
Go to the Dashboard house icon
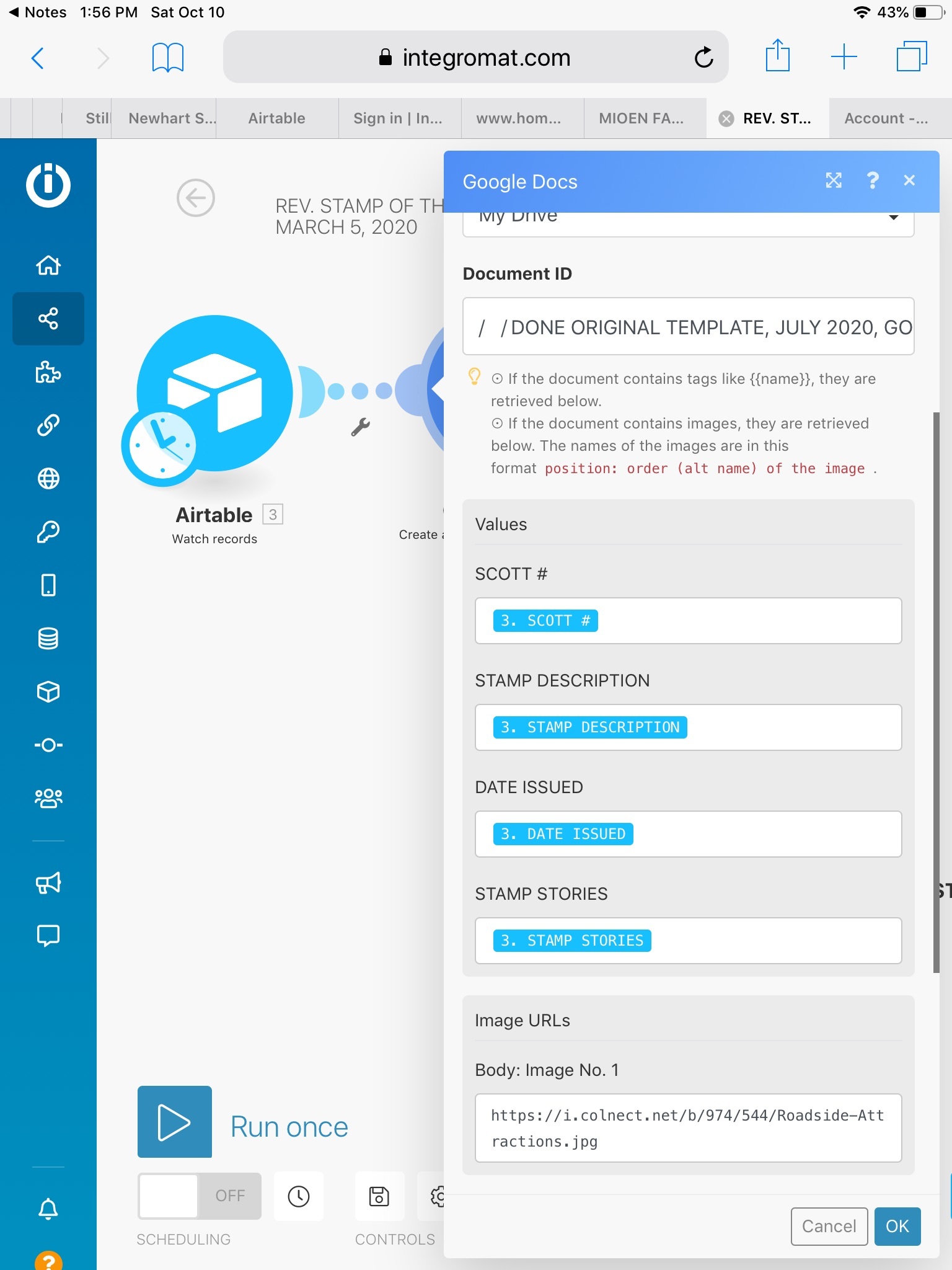48,265
